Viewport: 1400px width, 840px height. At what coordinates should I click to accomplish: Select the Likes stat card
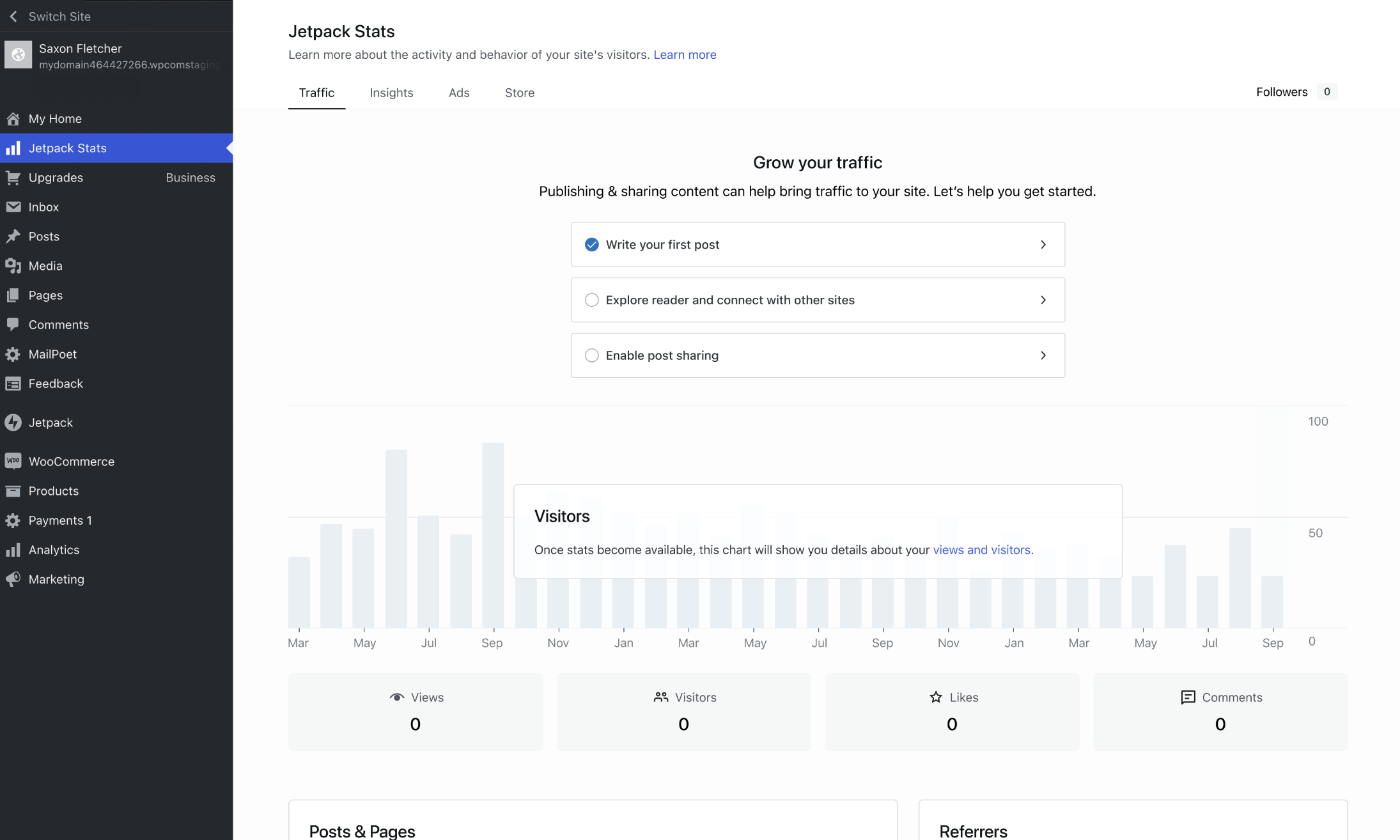click(952, 712)
